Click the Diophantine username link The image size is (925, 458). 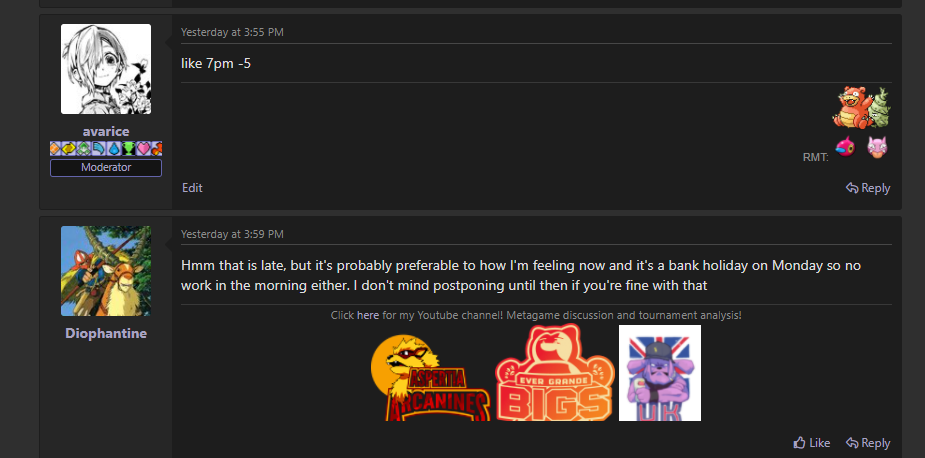(x=106, y=333)
